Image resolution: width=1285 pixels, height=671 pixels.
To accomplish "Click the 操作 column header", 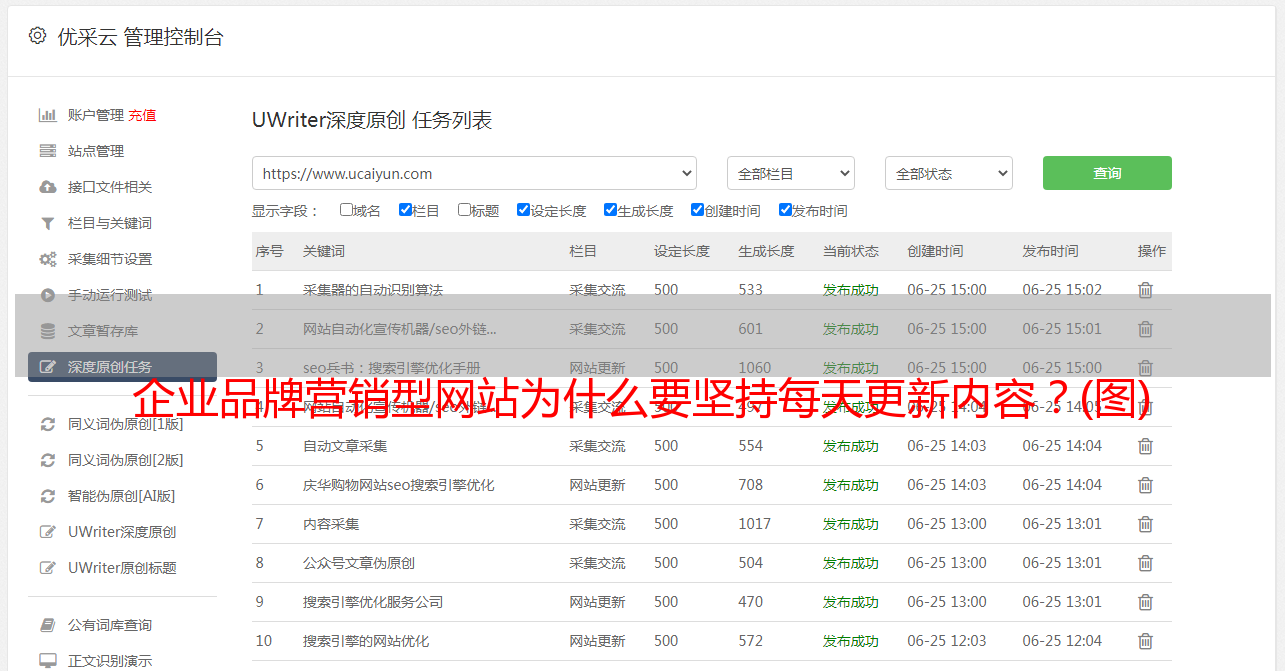I will coord(1152,251).
